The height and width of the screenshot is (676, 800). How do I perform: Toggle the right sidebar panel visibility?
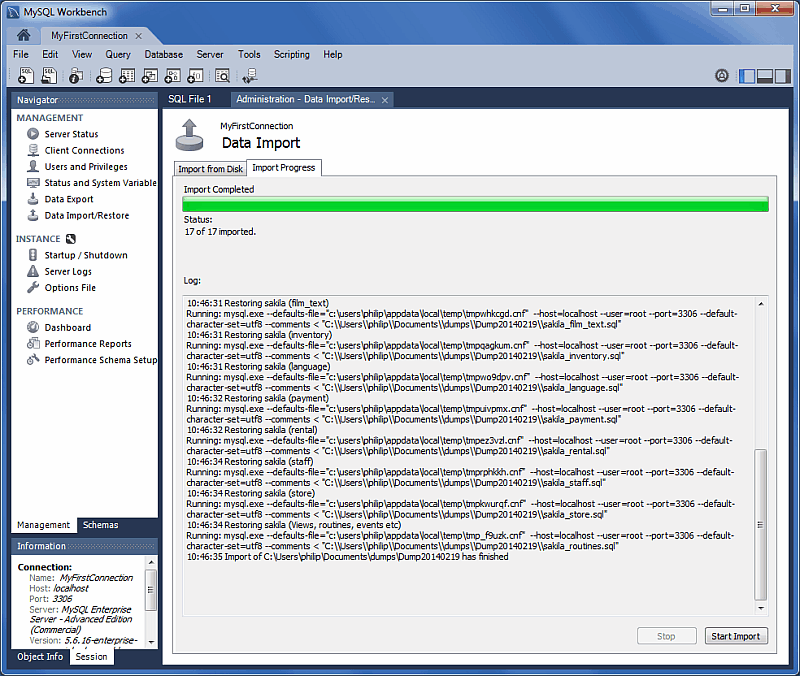[x=782, y=76]
